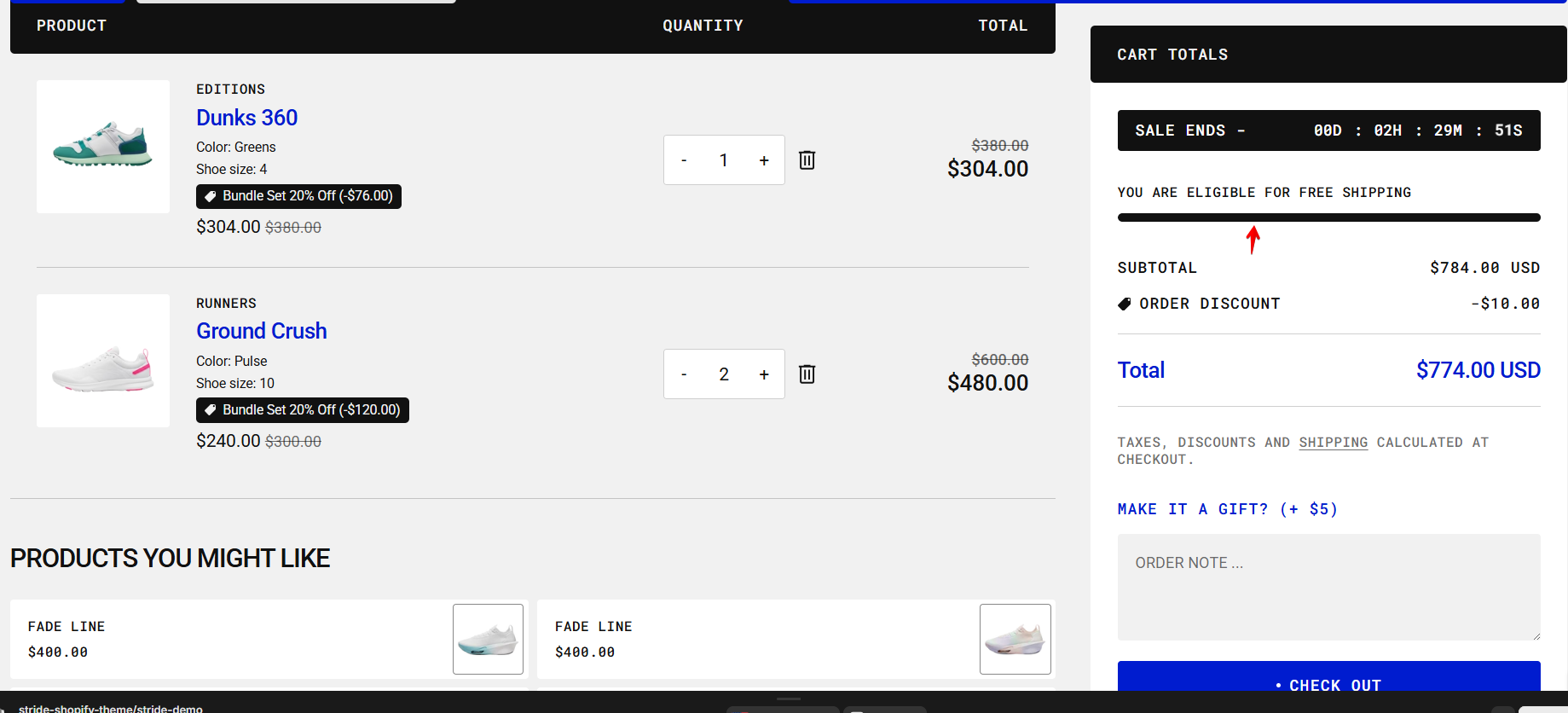Screen dimensions: 1568x713
Task: Increase Ground Crush quantity with plus
Action: 764,374
